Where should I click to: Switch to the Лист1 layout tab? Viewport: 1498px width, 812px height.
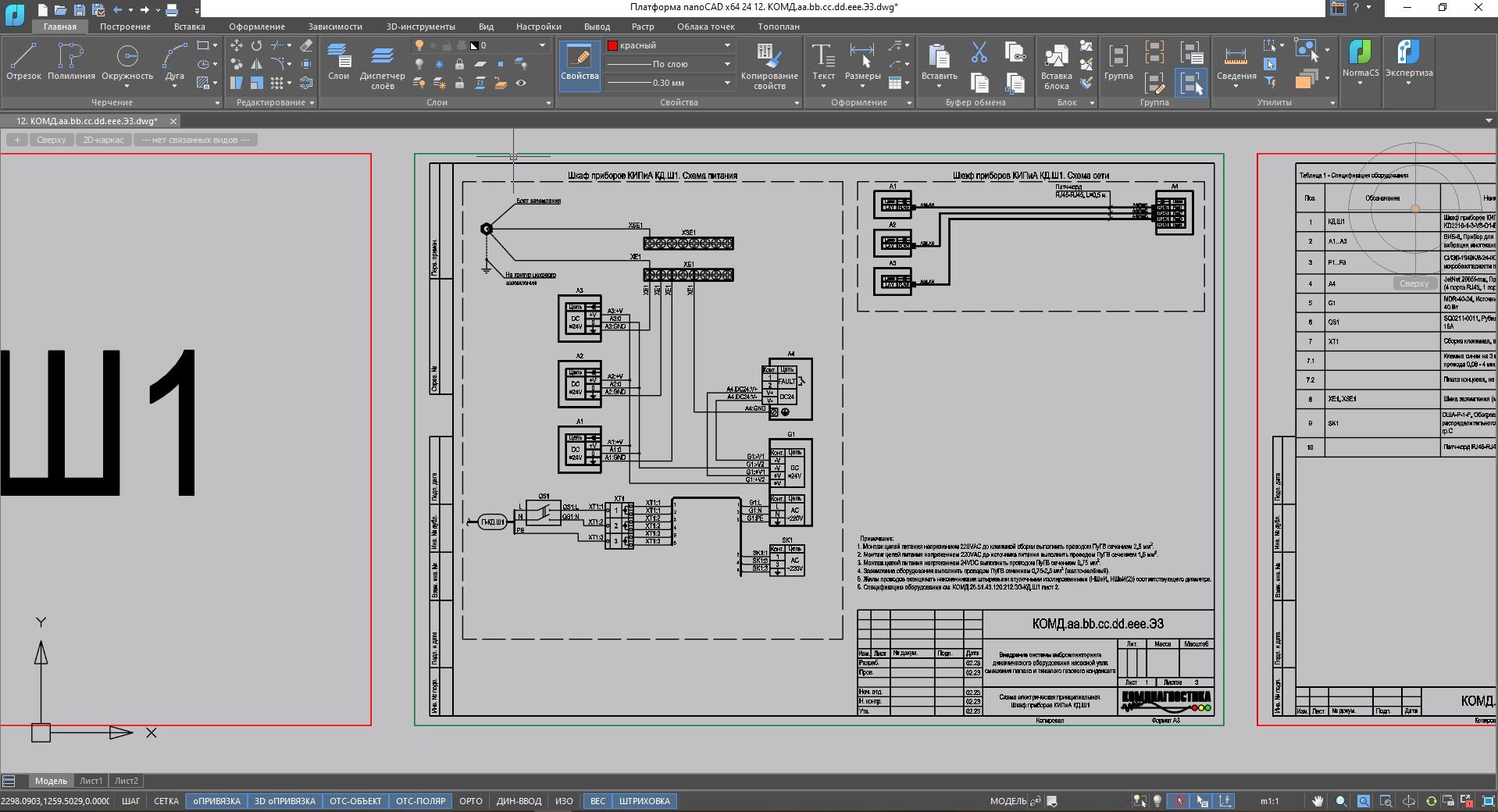pyautogui.click(x=91, y=781)
